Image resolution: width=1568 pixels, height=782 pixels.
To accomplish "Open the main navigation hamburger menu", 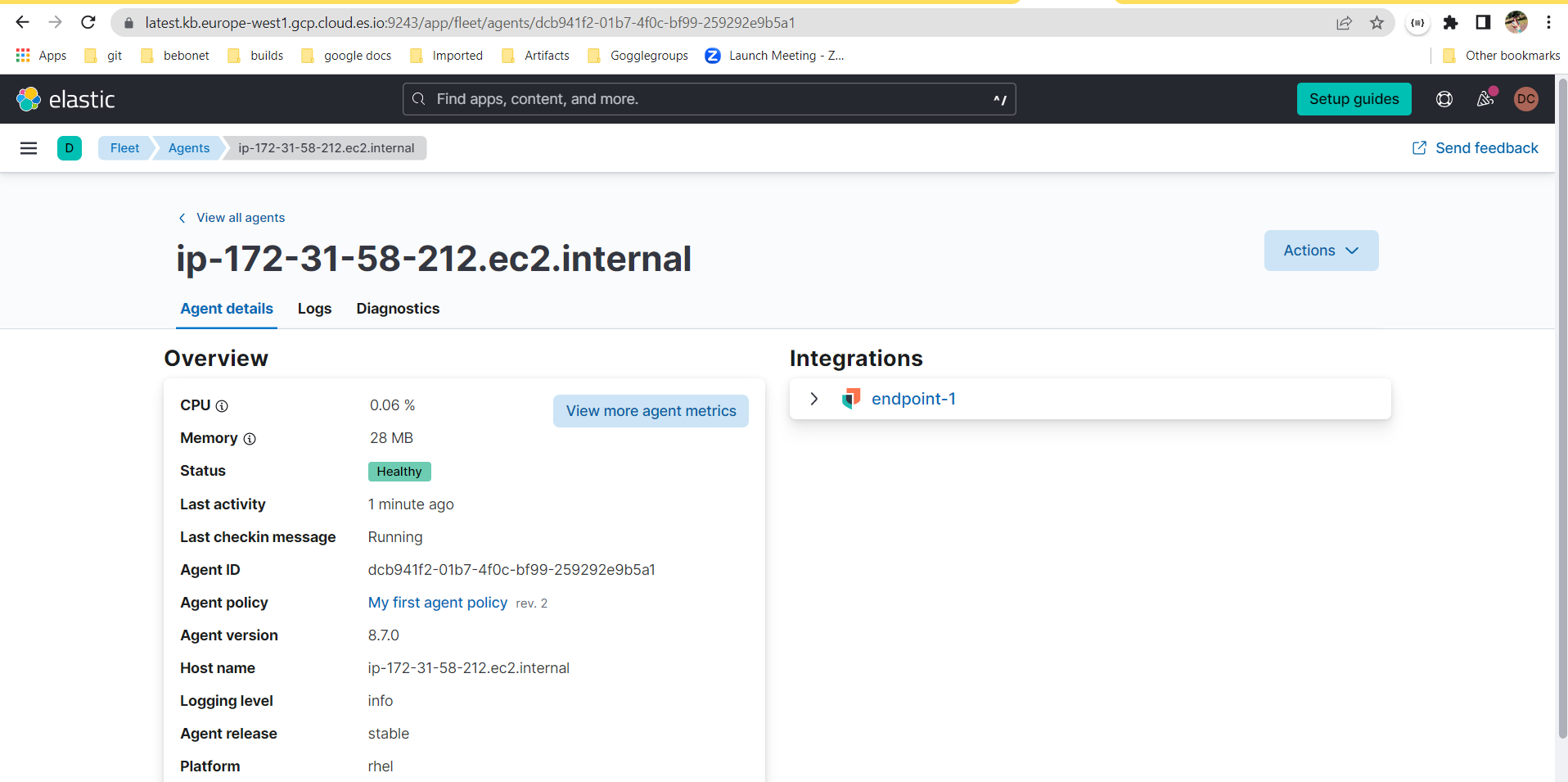I will click(x=29, y=148).
